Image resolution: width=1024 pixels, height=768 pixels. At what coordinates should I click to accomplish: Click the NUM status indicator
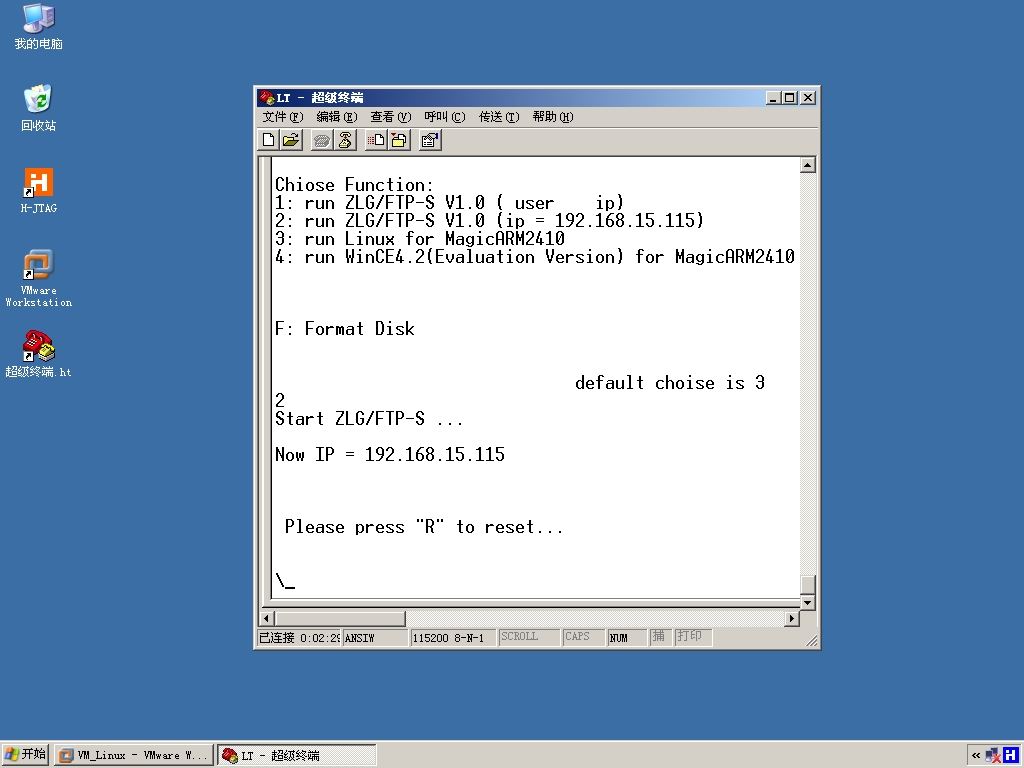627,638
